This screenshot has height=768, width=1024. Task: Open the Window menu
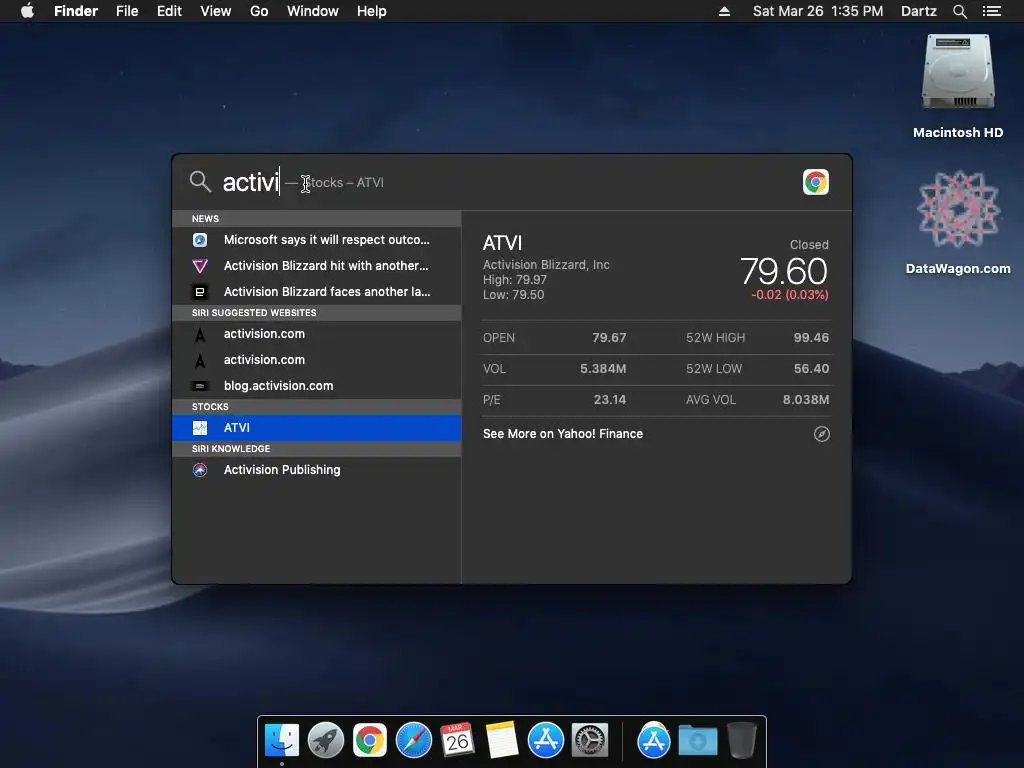(x=313, y=11)
